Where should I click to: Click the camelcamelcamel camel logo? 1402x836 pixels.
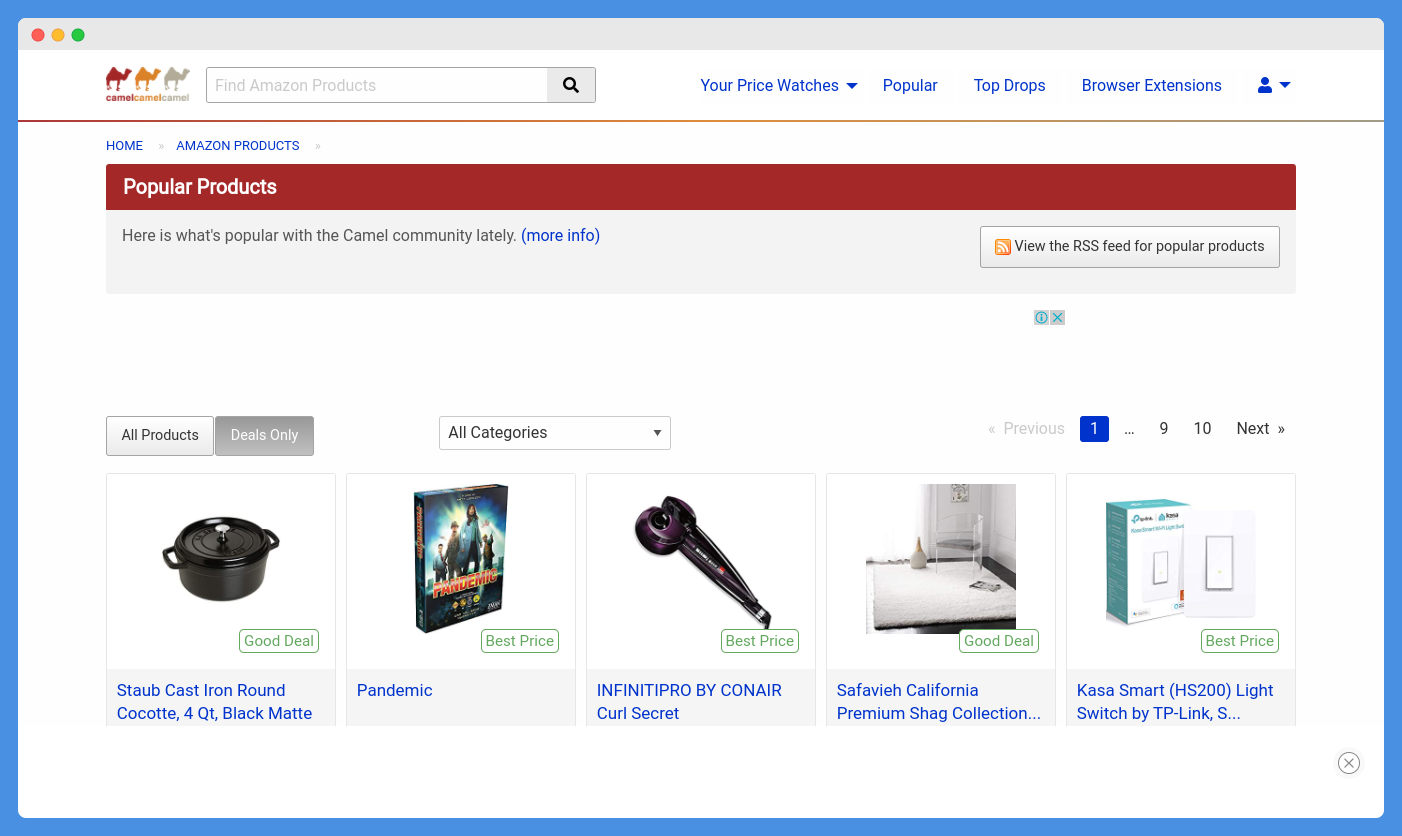pos(147,84)
